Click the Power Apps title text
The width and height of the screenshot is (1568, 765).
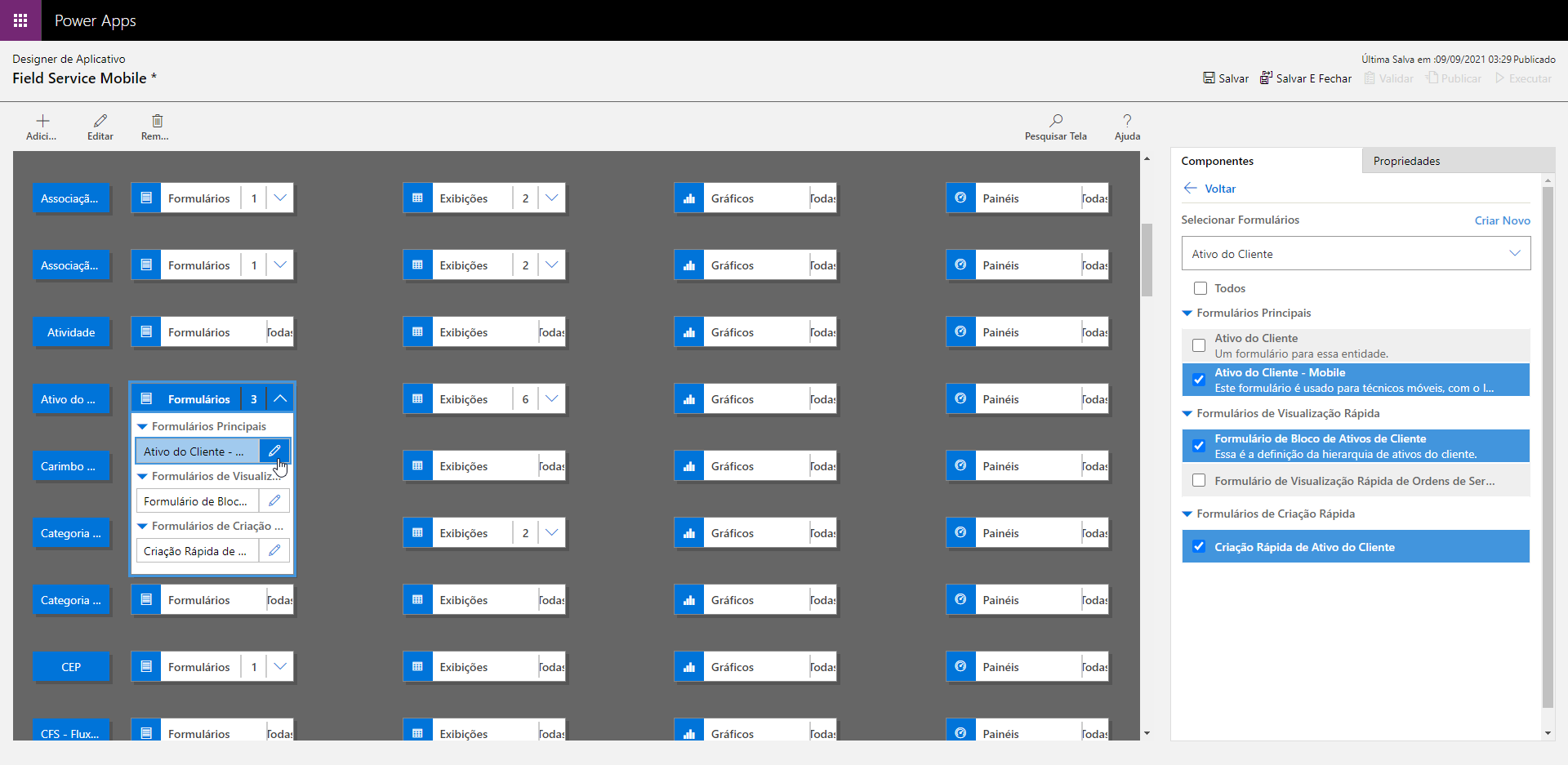pyautogui.click(x=96, y=20)
